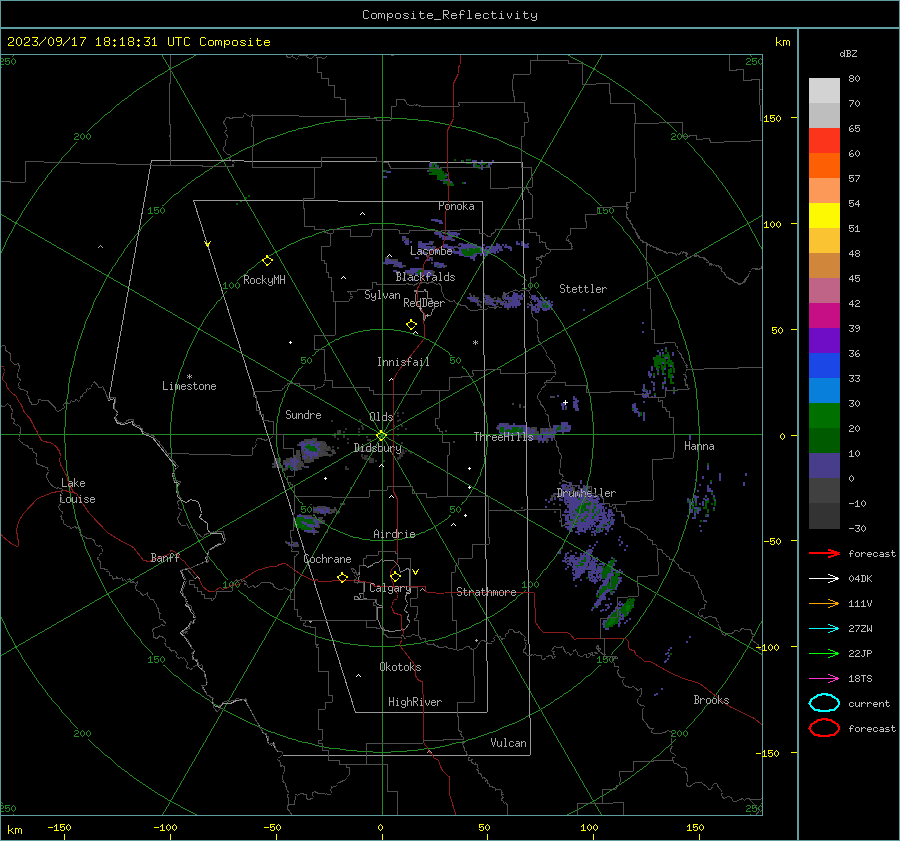
Task: Click the Innisfail town label
Action: tap(403, 362)
